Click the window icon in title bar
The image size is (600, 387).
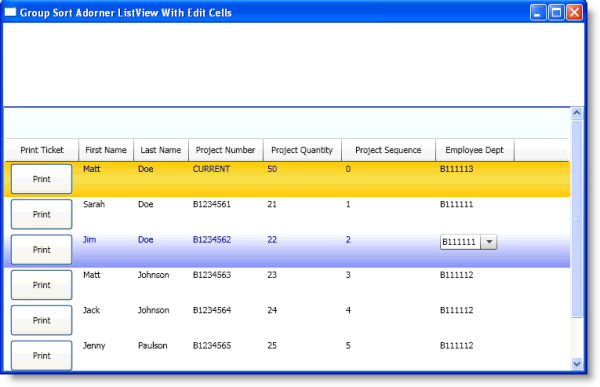(10, 12)
